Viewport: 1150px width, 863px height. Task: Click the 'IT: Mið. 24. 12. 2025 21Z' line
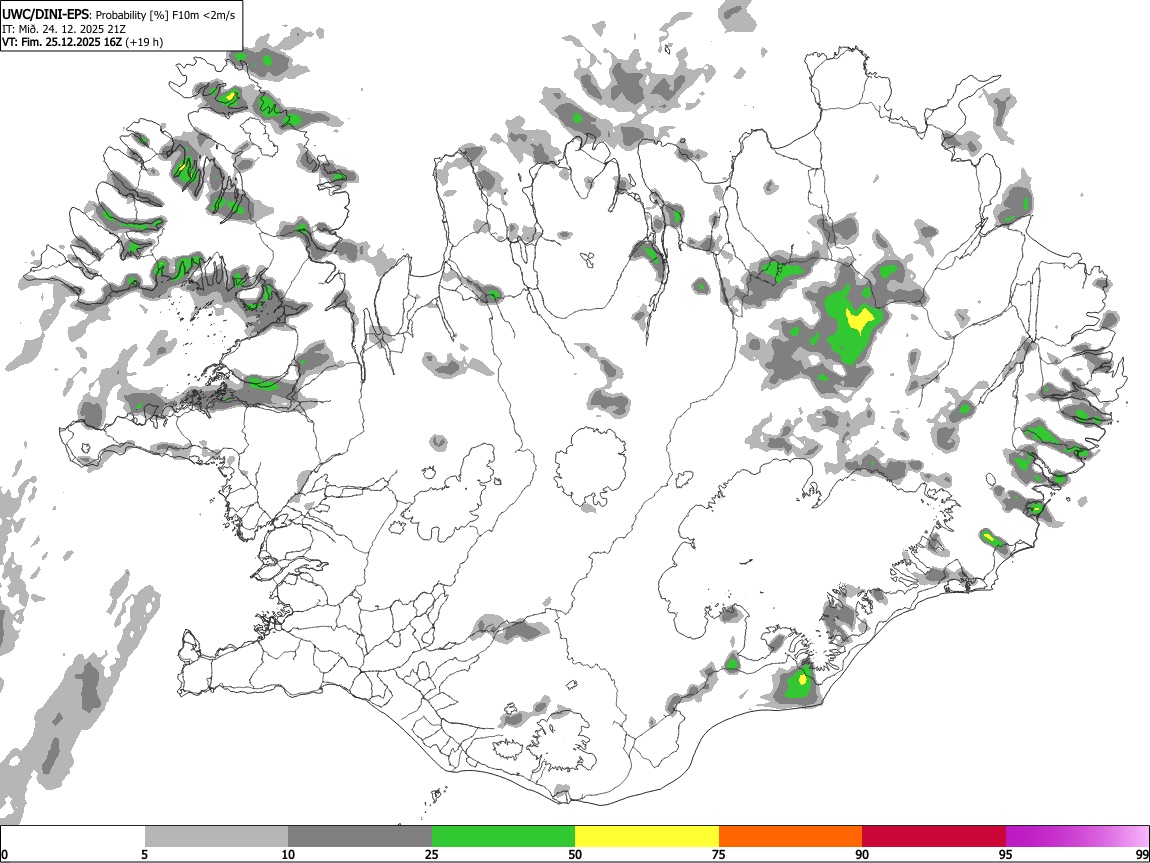click(64, 29)
